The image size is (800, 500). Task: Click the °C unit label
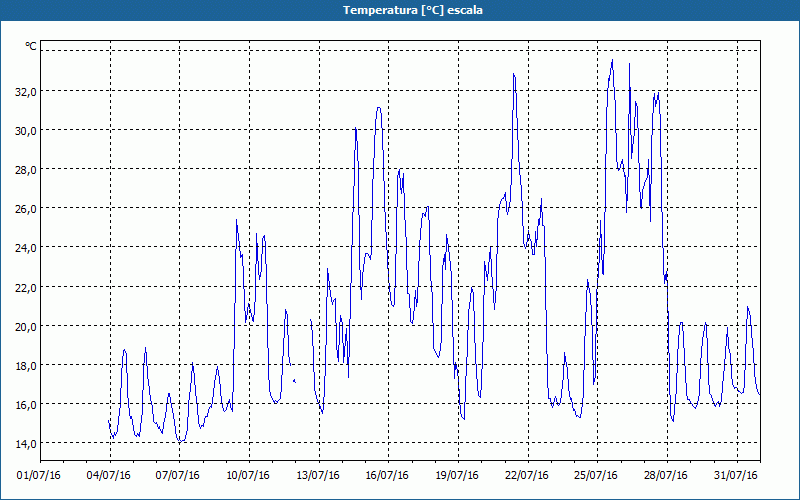coord(31,46)
